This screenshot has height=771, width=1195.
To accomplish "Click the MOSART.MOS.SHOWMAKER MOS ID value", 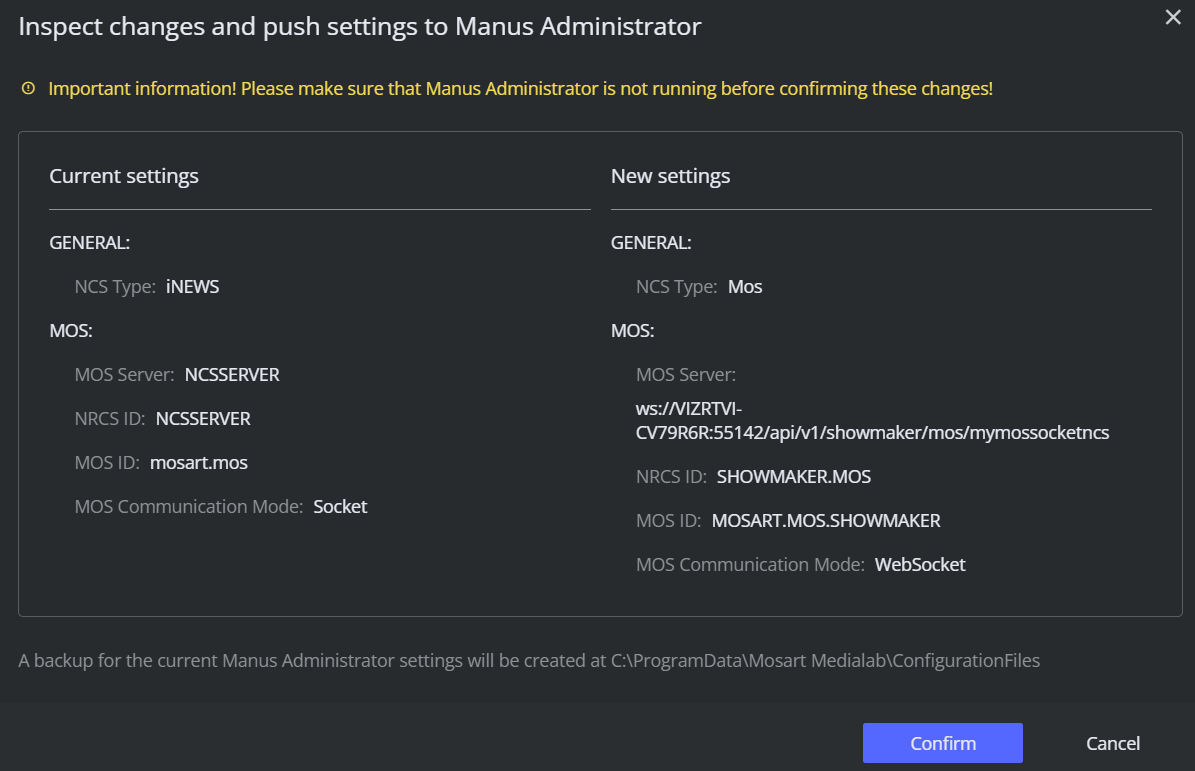I will pyautogui.click(x=826, y=521).
